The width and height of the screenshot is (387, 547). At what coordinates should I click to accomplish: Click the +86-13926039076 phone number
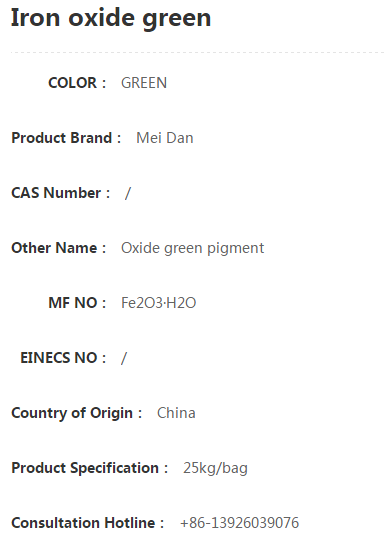click(x=239, y=523)
